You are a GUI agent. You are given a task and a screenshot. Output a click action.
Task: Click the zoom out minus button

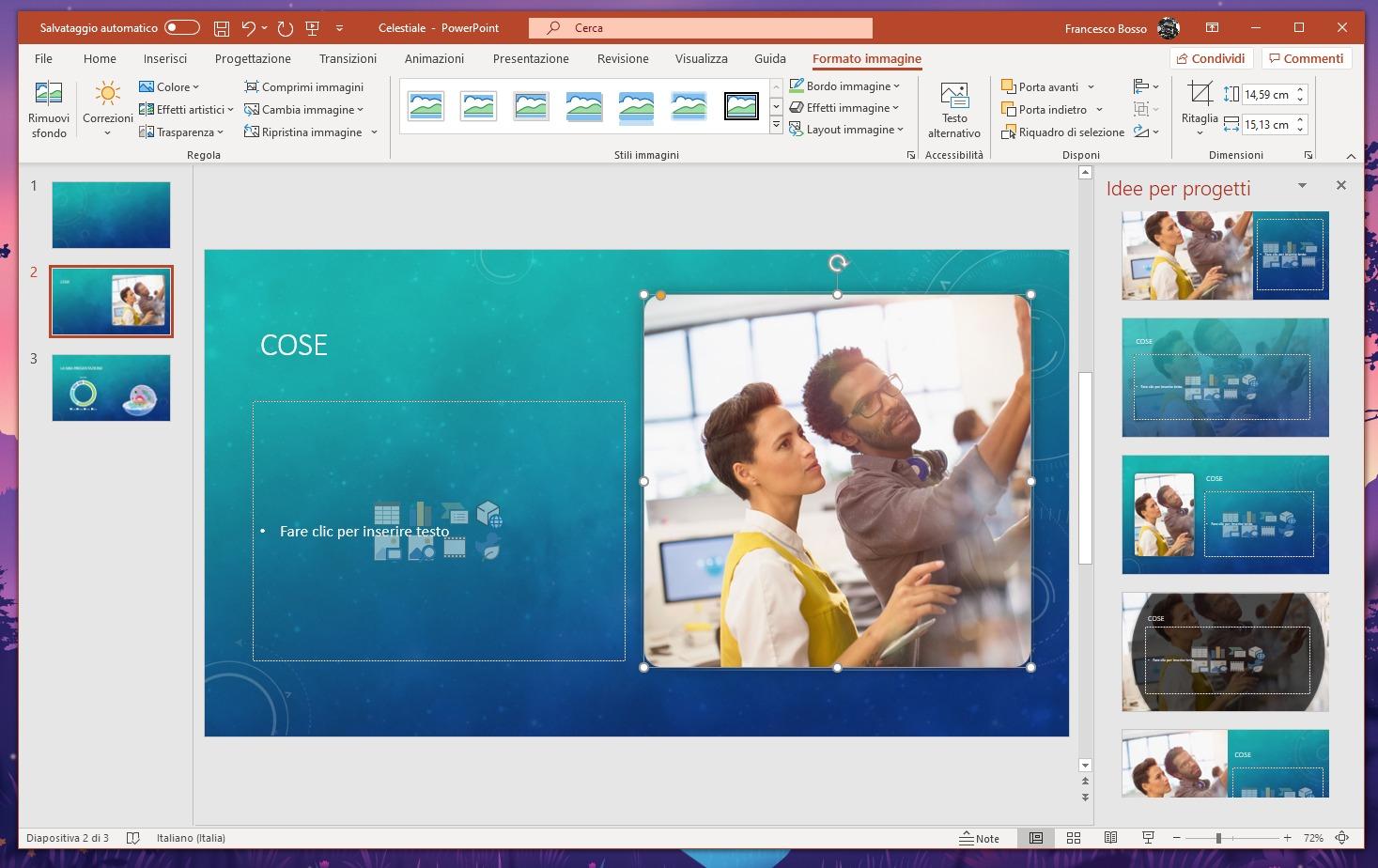pos(1176,838)
